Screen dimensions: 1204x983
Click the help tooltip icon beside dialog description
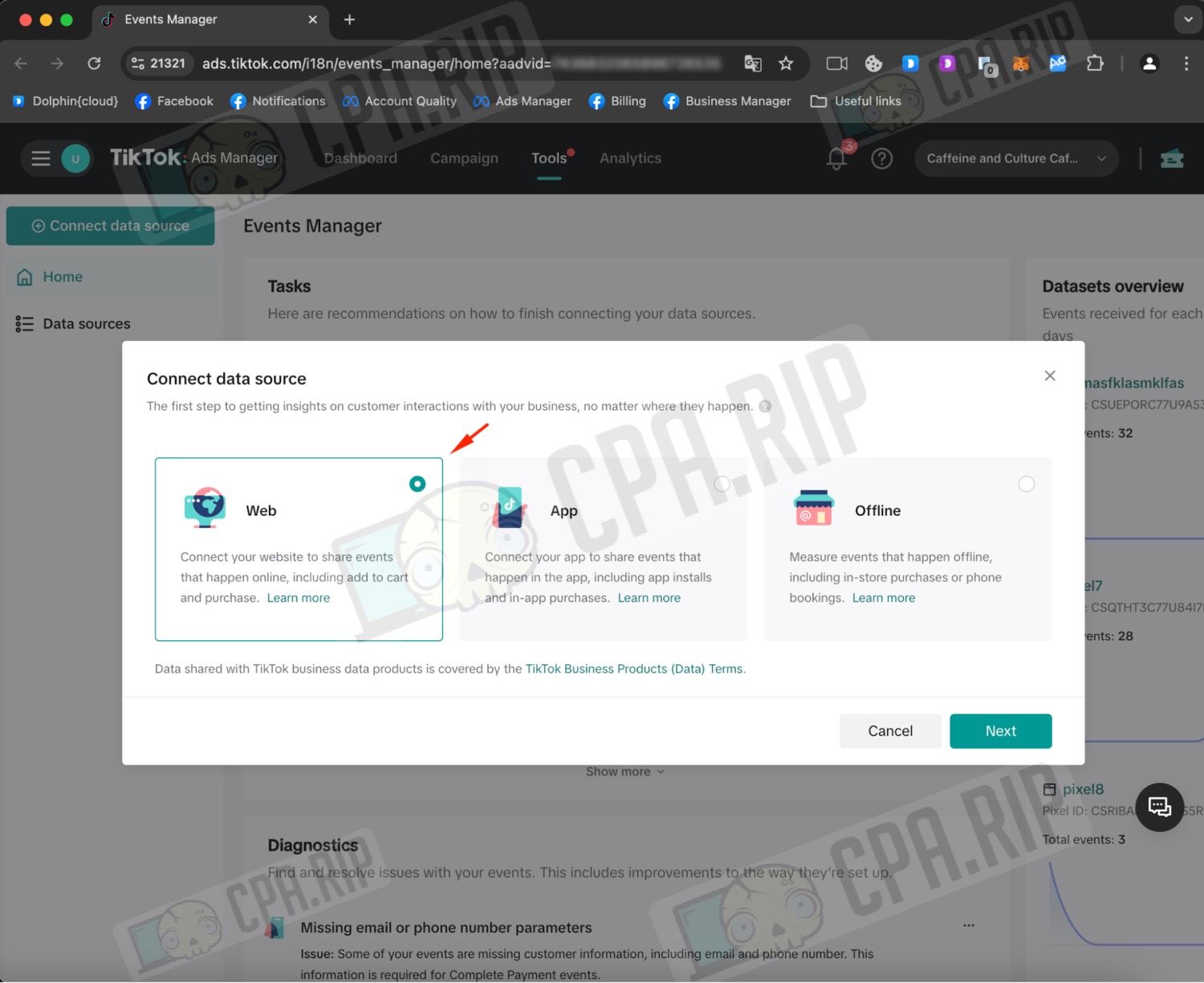point(765,406)
